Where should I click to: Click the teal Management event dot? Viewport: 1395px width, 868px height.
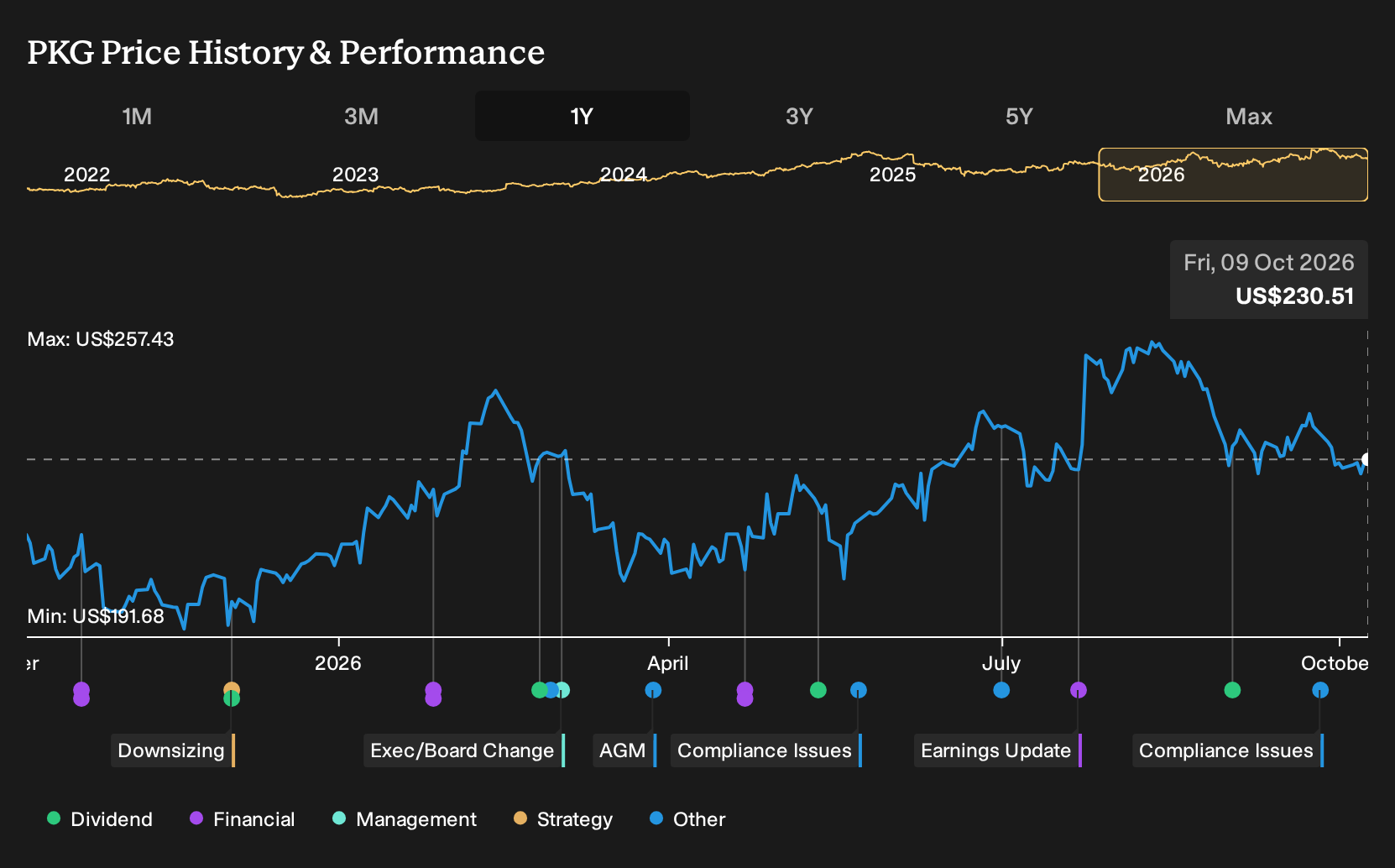pyautogui.click(x=562, y=690)
